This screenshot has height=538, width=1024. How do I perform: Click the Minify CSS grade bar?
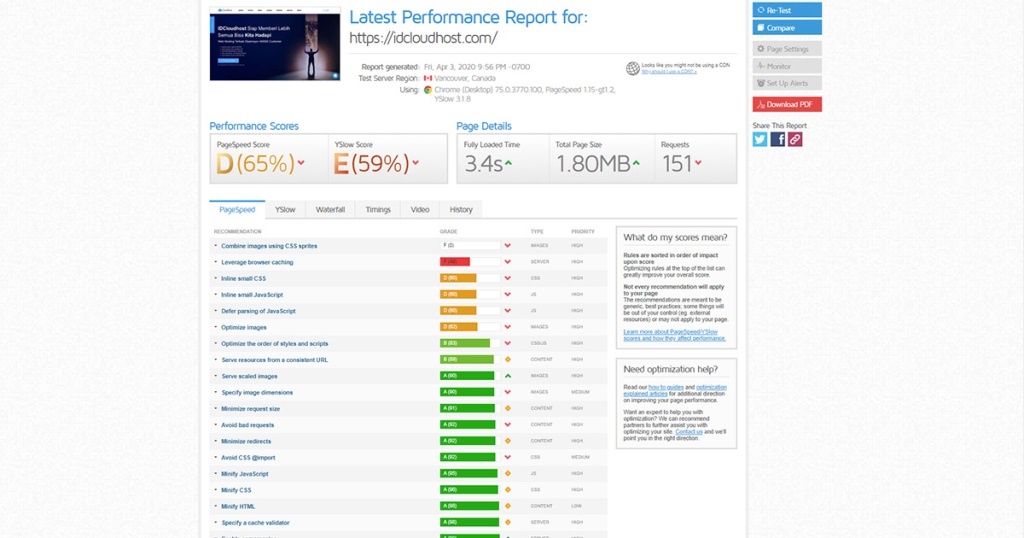pyautogui.click(x=467, y=490)
